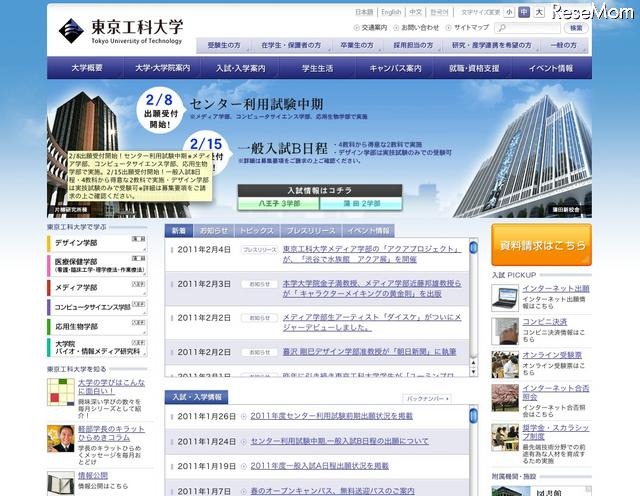Image resolution: width=640 pixels, height=496 pixels.
Task: Switch language to 日本語
Action: coord(364,12)
